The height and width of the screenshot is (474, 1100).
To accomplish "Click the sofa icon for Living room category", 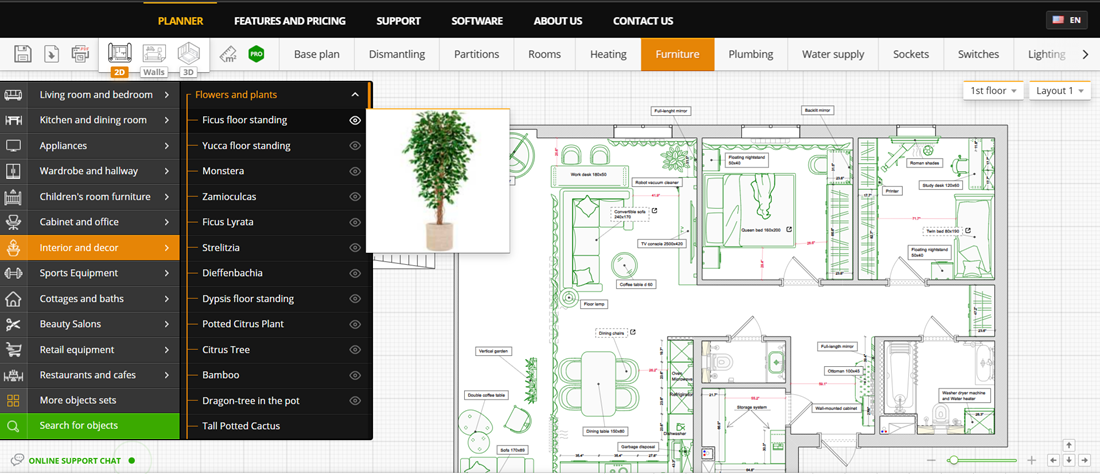I will pos(13,95).
